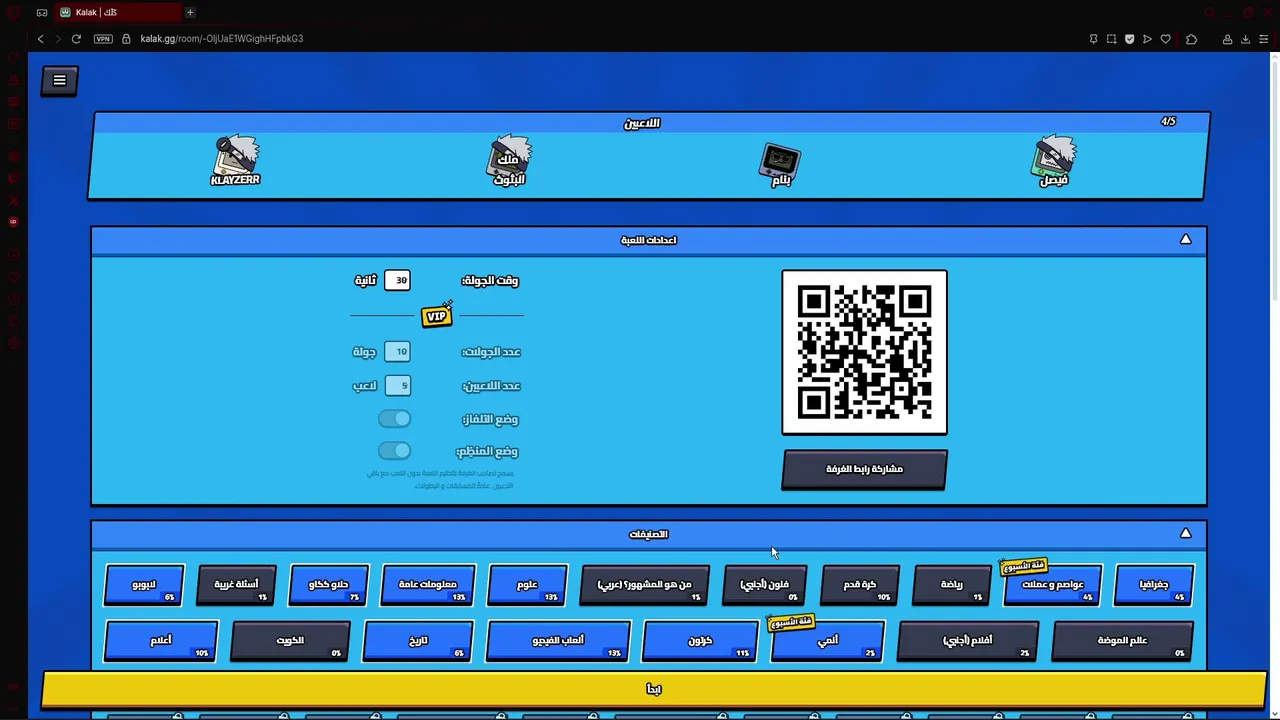Toggle the أنمي category
Image resolution: width=1280 pixels, height=720 pixels.
[x=828, y=641]
